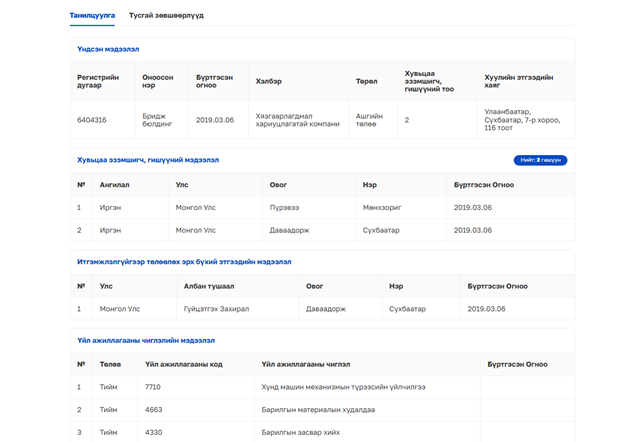The width and height of the screenshot is (624, 442).
Task: Click Даваадорж in the representative table
Action: click(326, 309)
